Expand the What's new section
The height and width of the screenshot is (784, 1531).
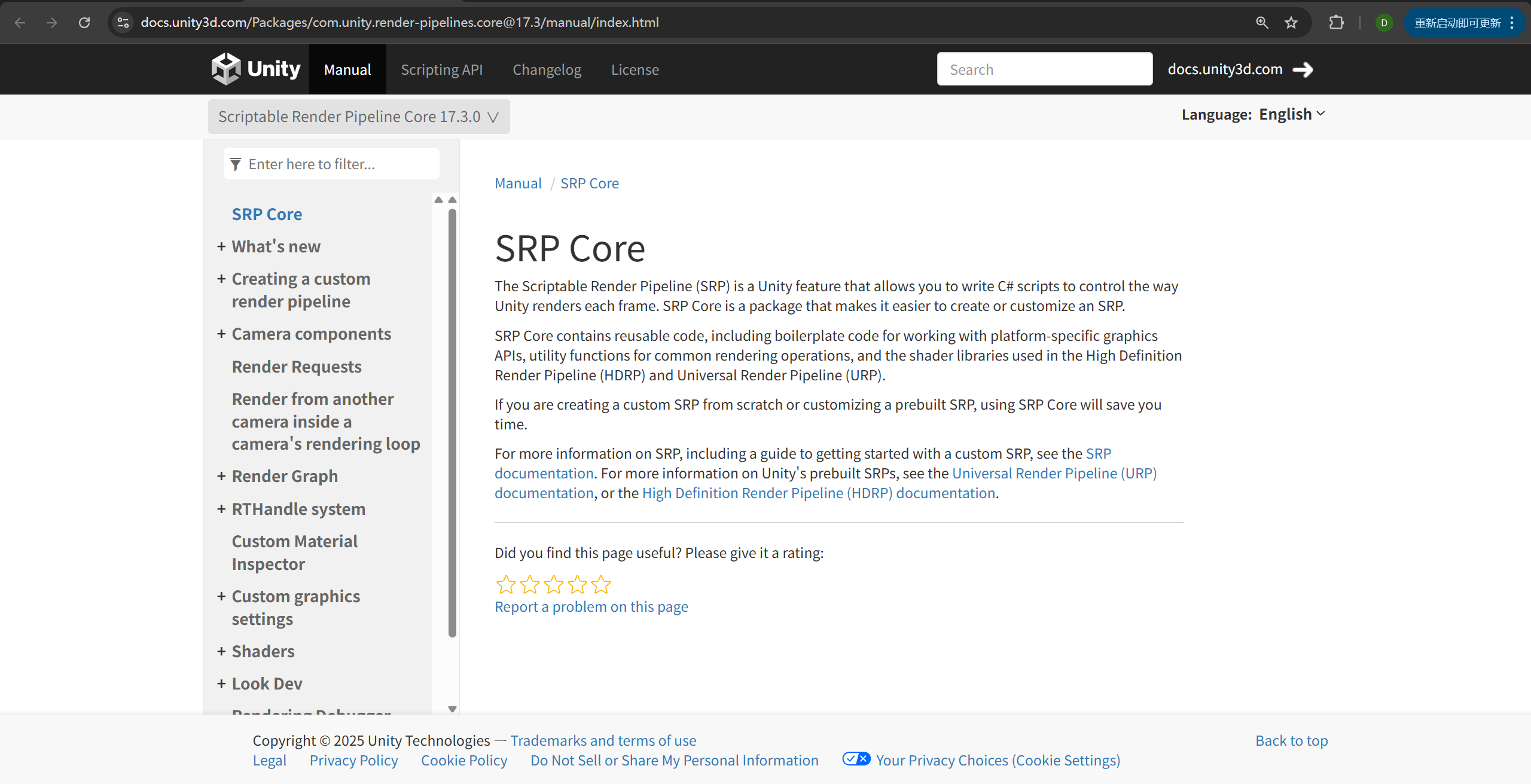[221, 246]
